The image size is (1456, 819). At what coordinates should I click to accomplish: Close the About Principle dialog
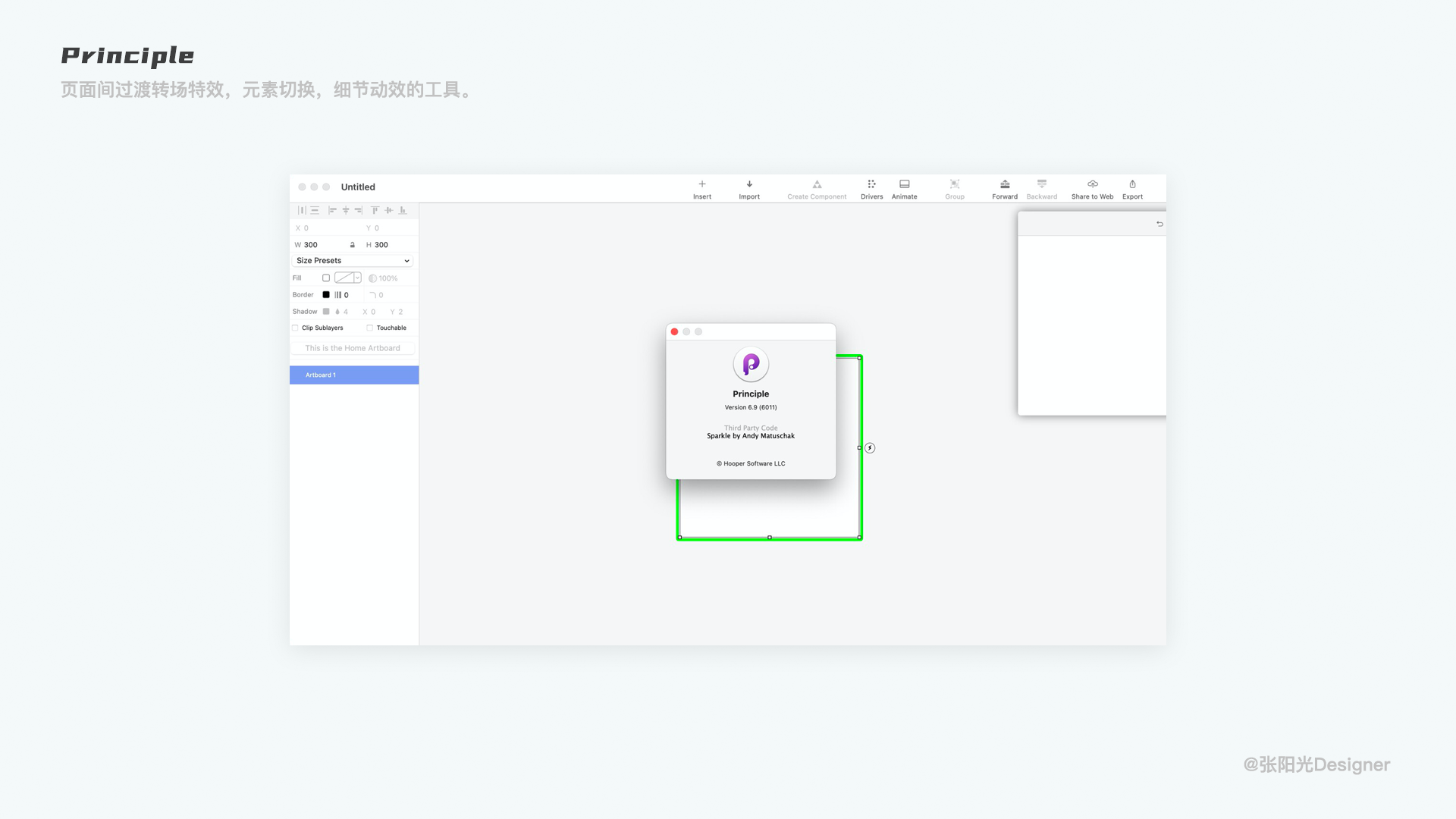coord(674,332)
